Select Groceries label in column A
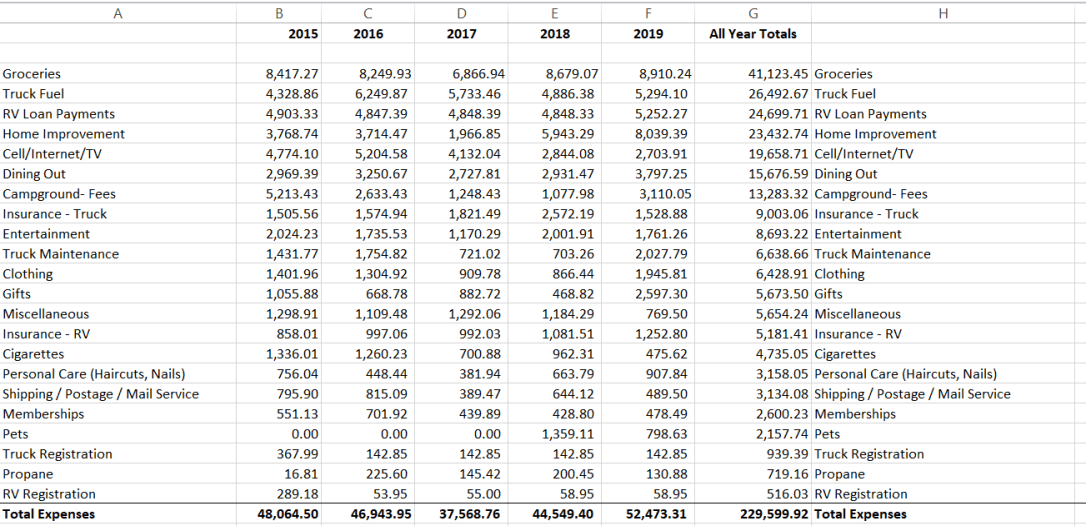1086x526 pixels. (32, 74)
